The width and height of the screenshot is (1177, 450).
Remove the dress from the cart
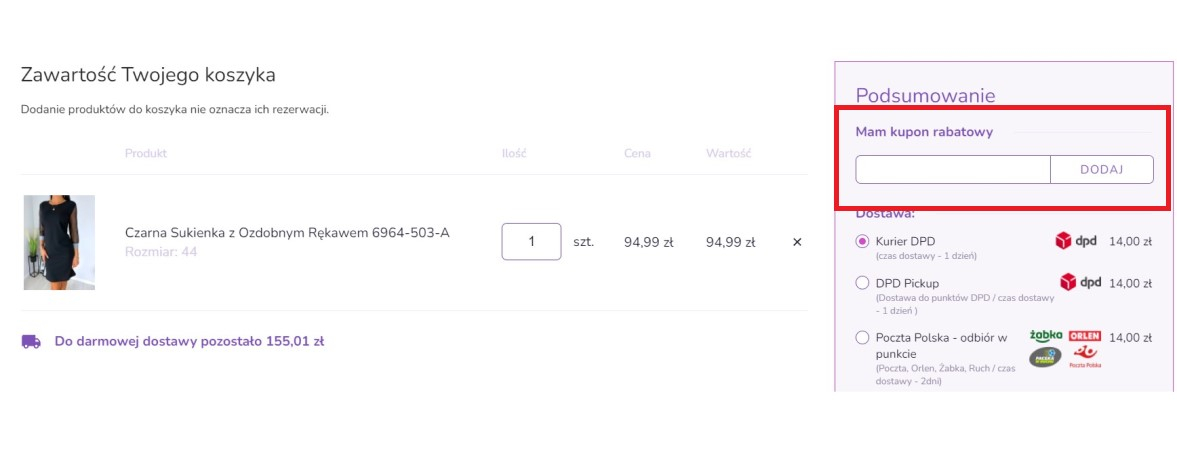(x=797, y=242)
